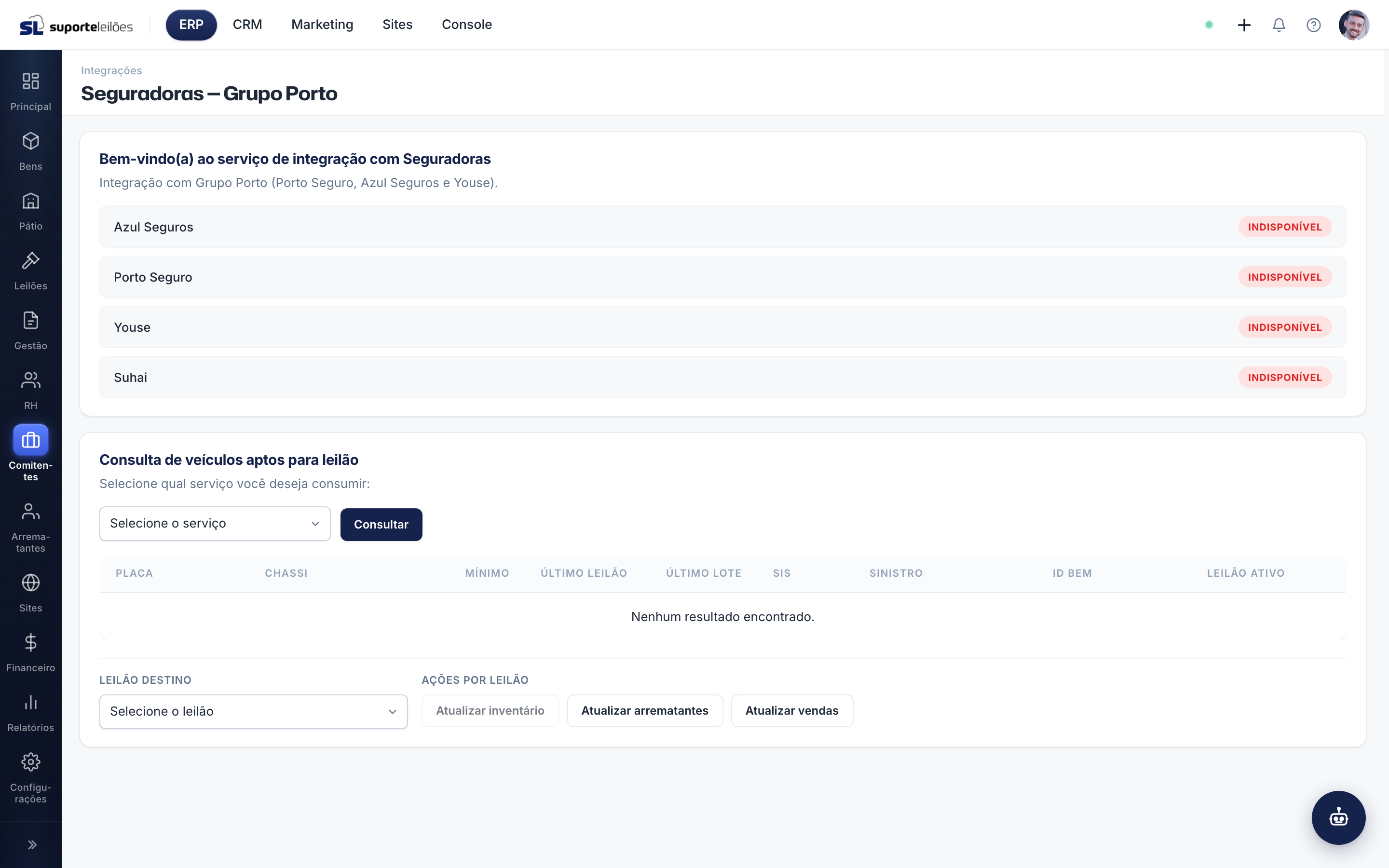This screenshot has width=1389, height=868.
Task: Open the Principal dashboard icon in sidebar
Action: pyautogui.click(x=30, y=81)
